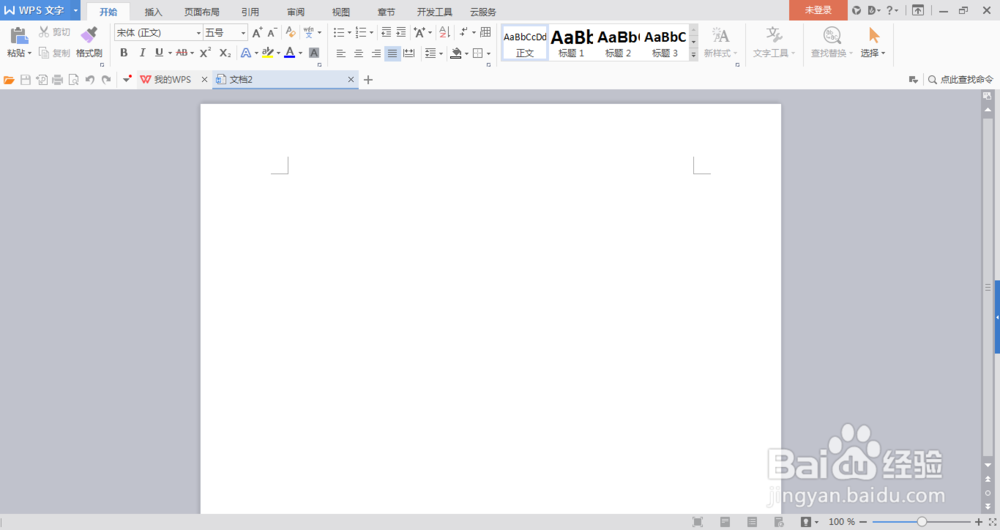Click the zoom out minus button
This screenshot has width=1000, height=530.
point(864,522)
